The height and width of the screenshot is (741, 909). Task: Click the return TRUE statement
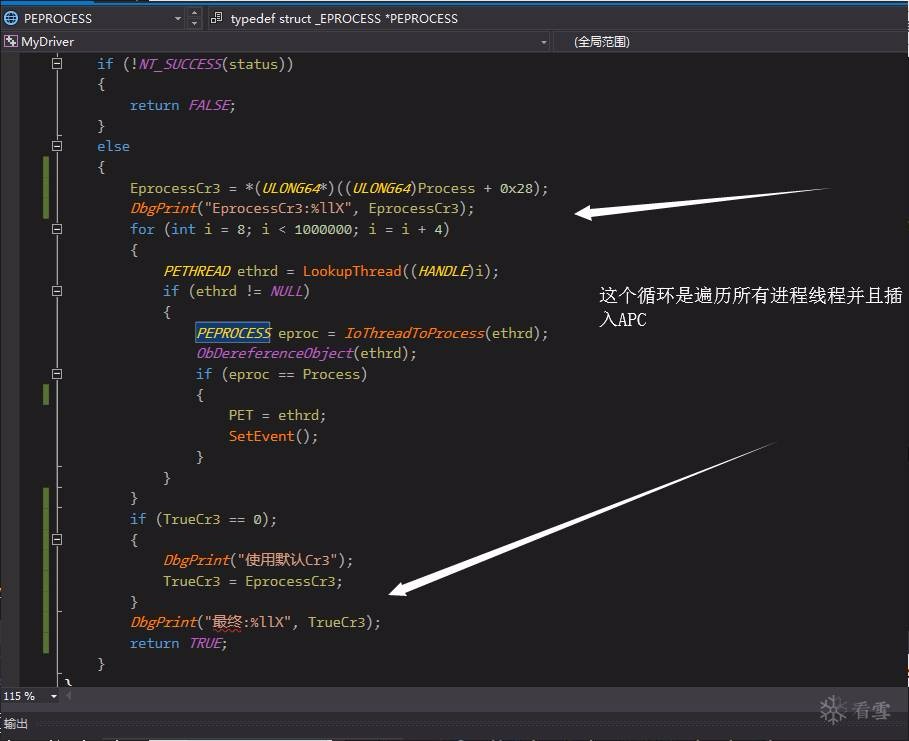pos(179,643)
